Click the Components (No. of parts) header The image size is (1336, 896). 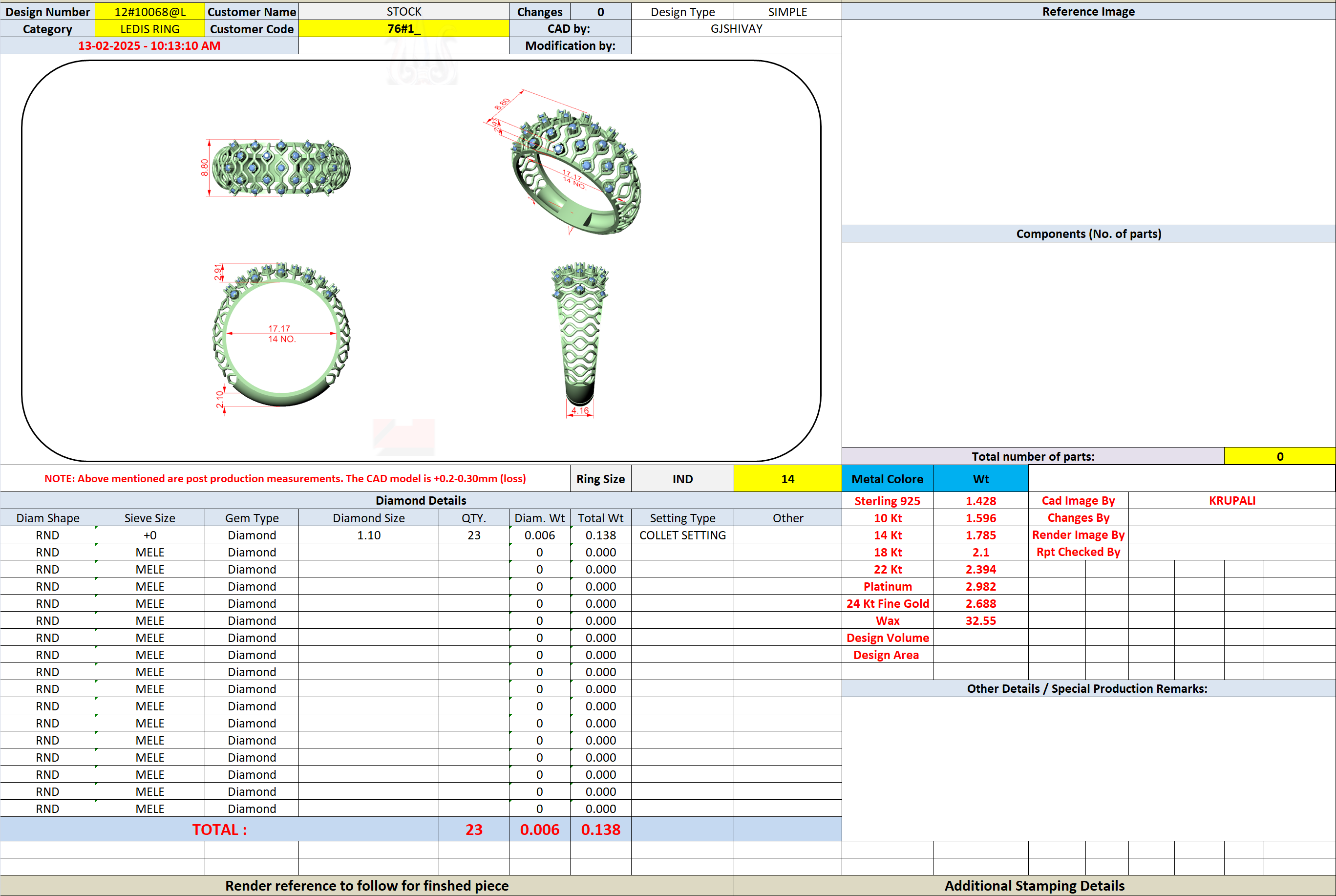[1088, 234]
